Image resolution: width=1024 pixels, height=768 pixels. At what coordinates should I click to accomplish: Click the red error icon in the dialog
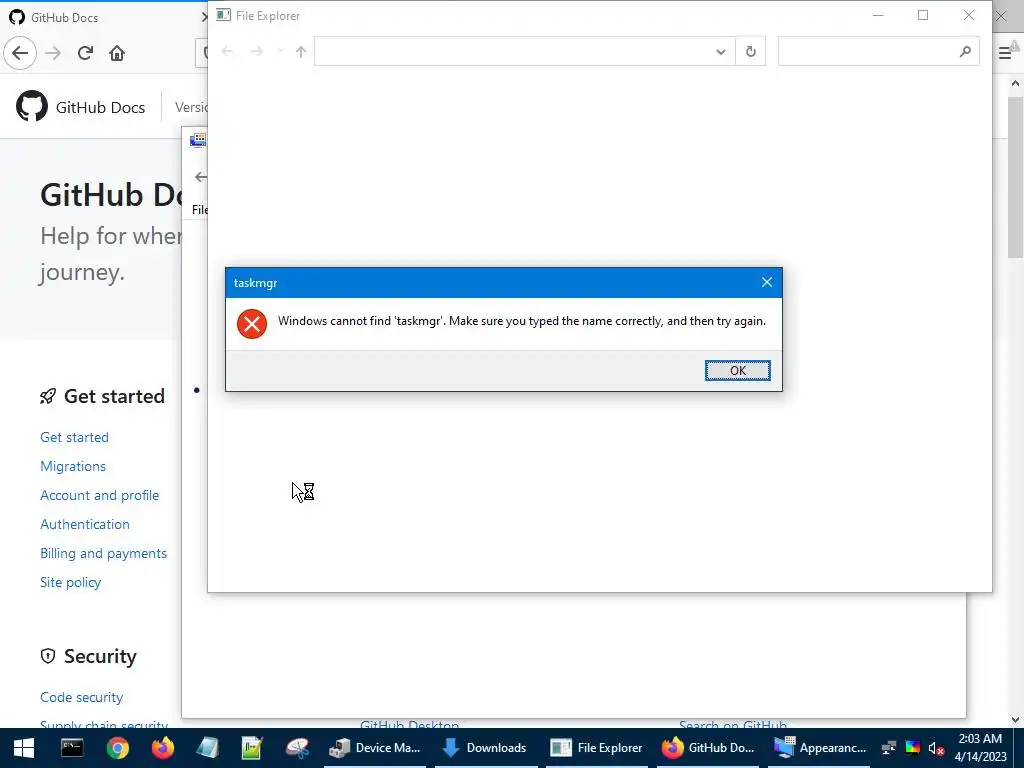click(252, 324)
